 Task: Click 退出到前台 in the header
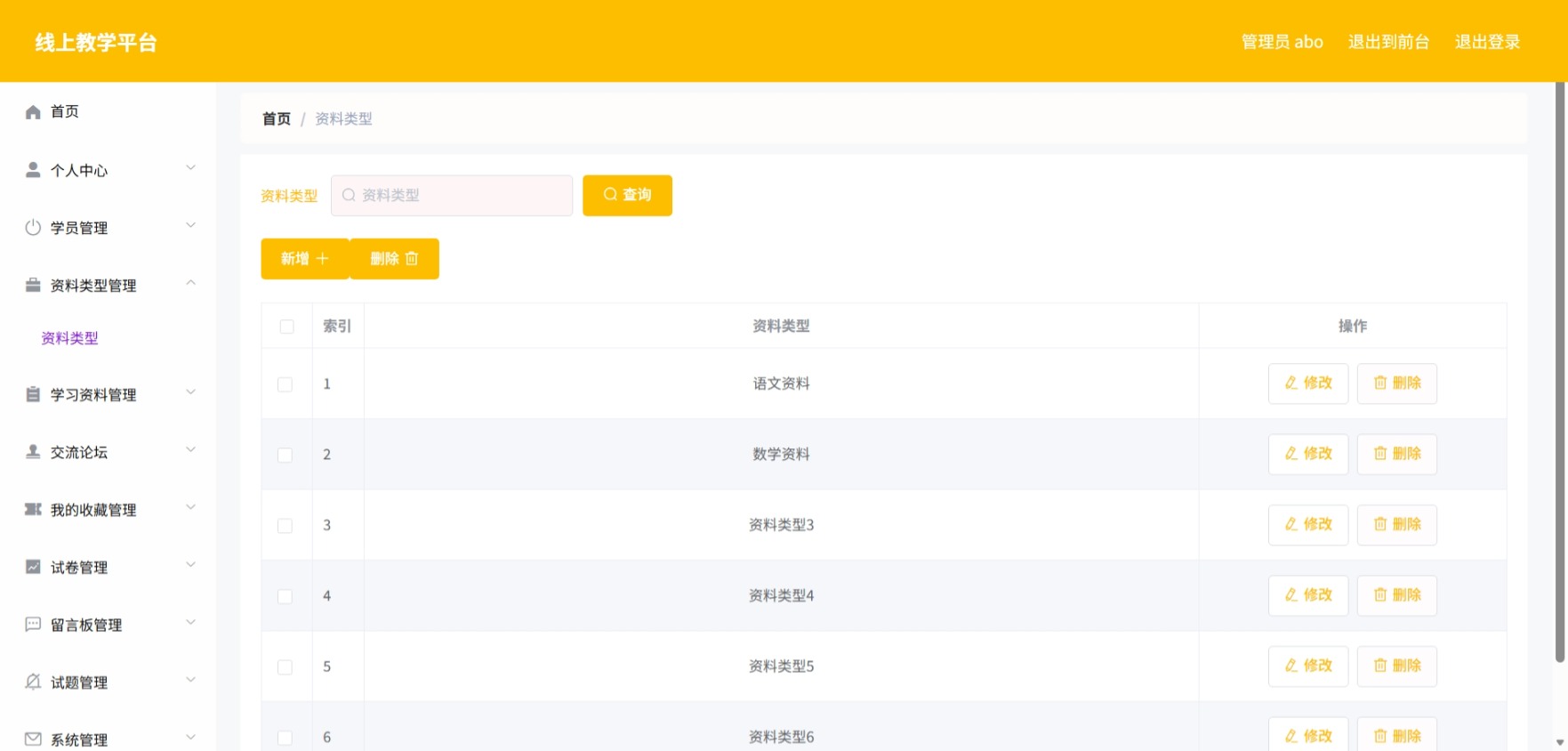1388,42
